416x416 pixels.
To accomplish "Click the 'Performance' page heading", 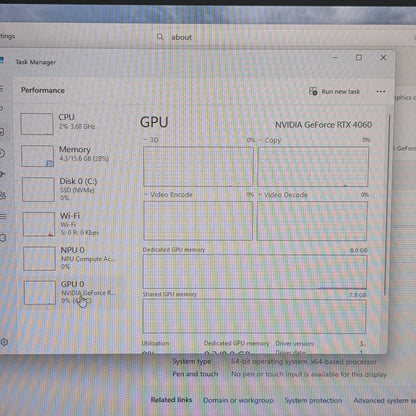I will click(43, 90).
